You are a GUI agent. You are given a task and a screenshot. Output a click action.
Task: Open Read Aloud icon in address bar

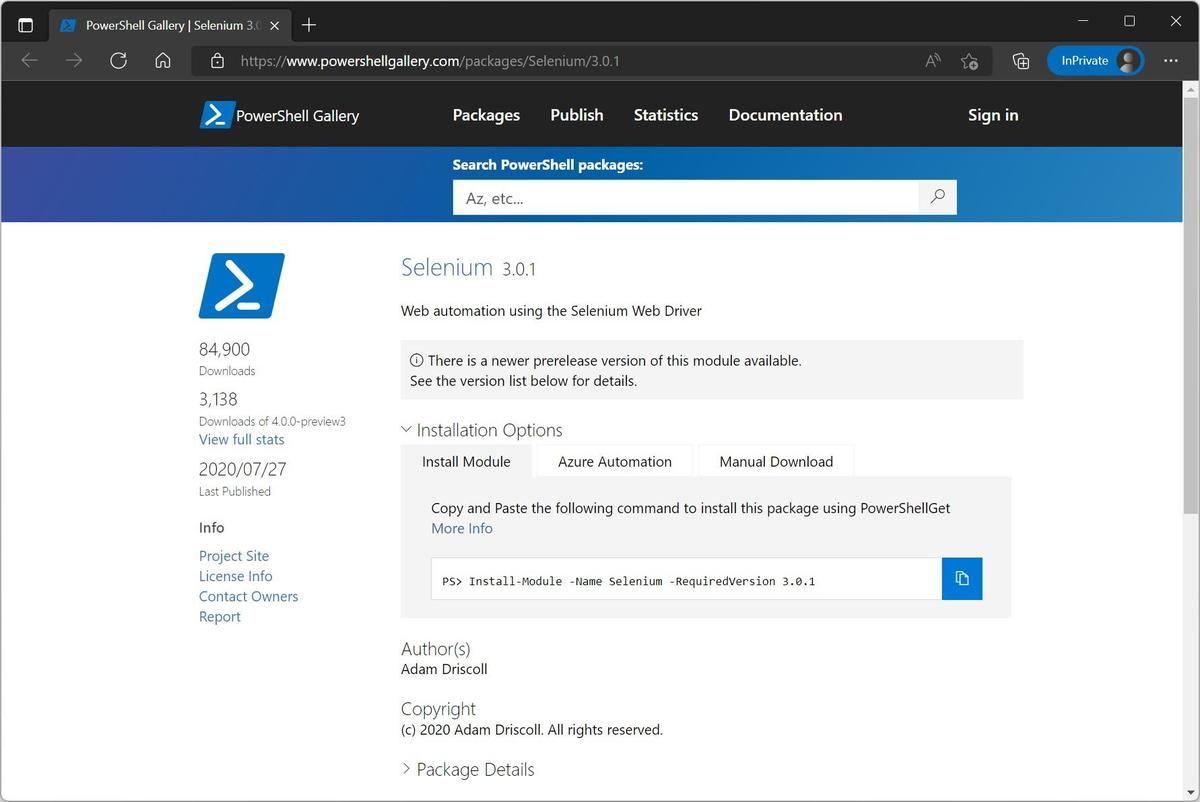click(x=933, y=61)
